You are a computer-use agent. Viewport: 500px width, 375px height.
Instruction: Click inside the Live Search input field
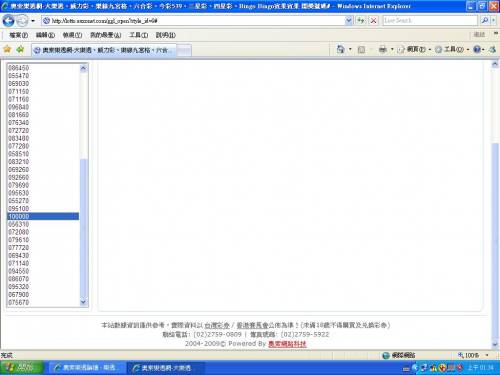430,21
